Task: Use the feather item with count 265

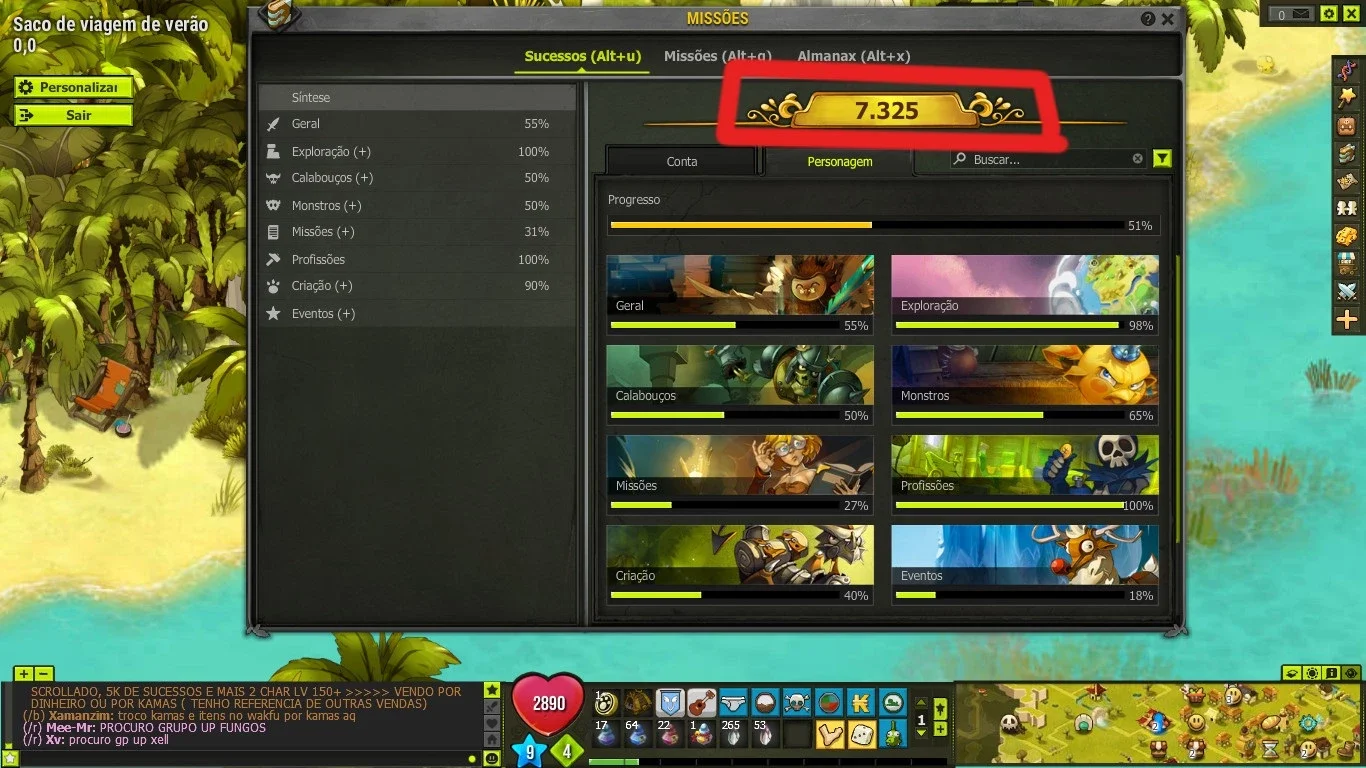Action: pos(733,734)
